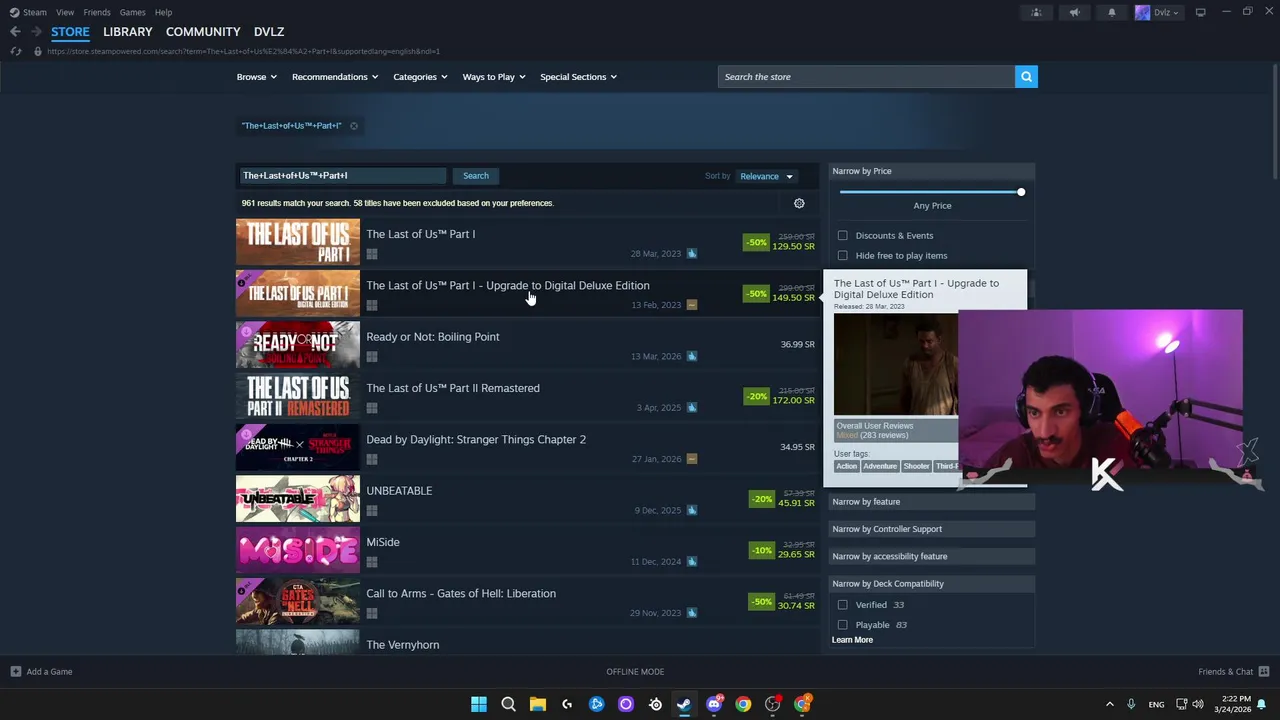Open the notifications bell
The width and height of the screenshot is (1280, 720).
(1112, 12)
